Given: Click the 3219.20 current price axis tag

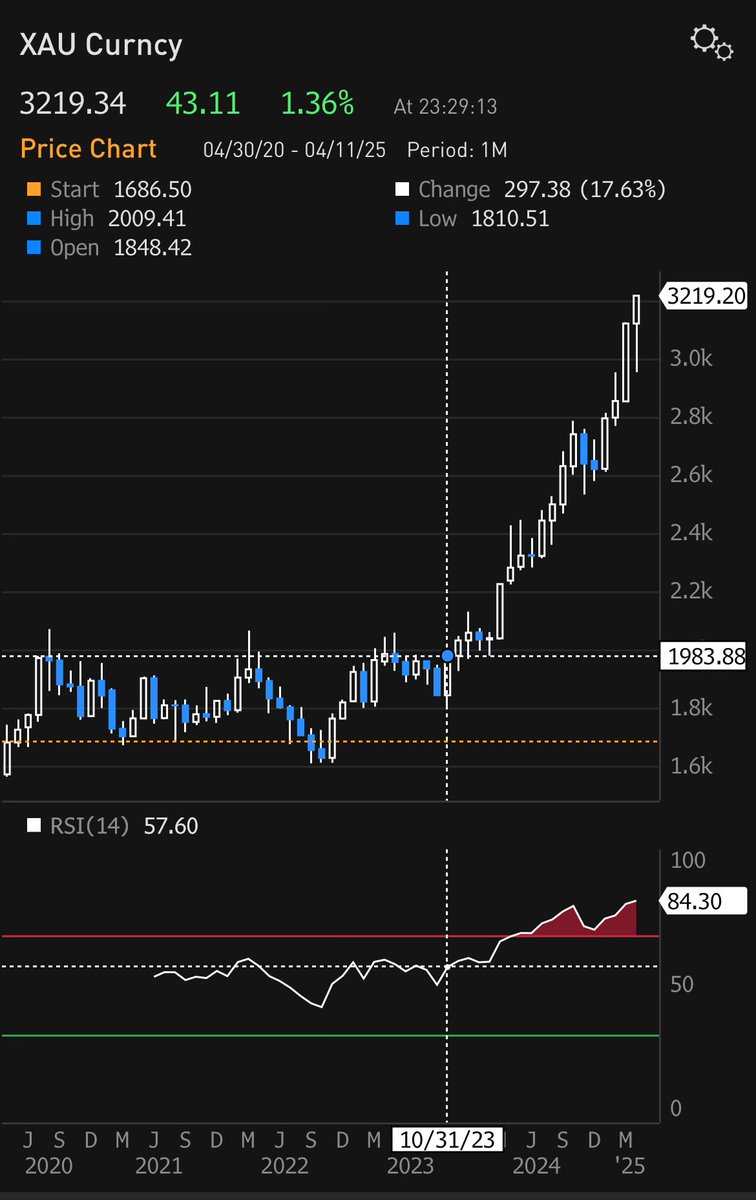Looking at the screenshot, I should point(704,295).
